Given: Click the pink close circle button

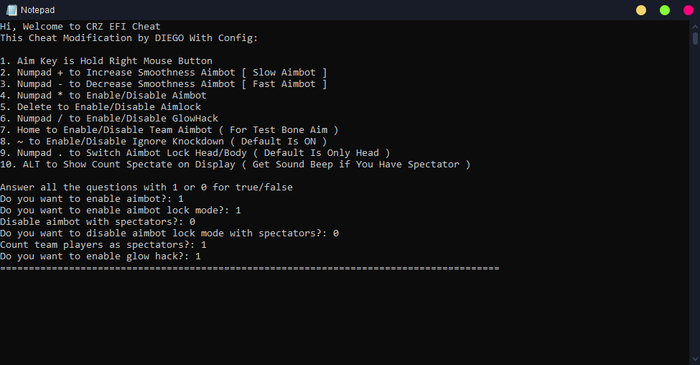Looking at the screenshot, I should (x=688, y=10).
